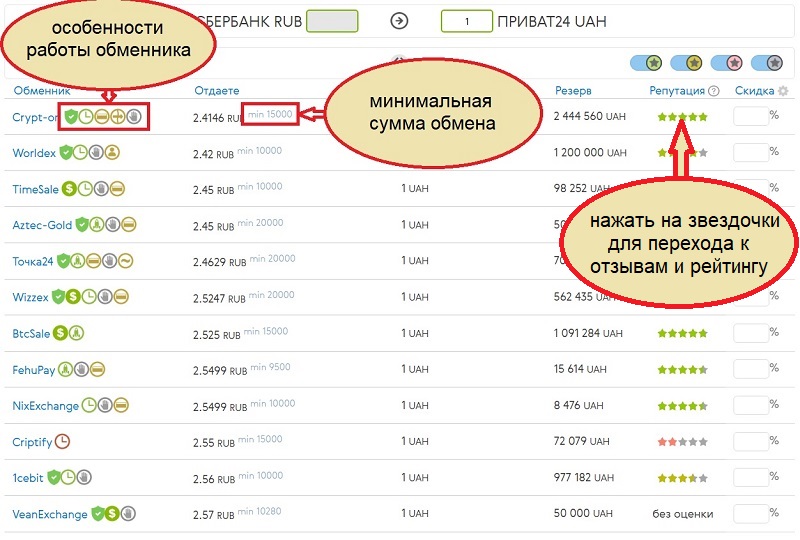Click the FehuPay row rocket icon
The image size is (800, 540).
[x=65, y=369]
